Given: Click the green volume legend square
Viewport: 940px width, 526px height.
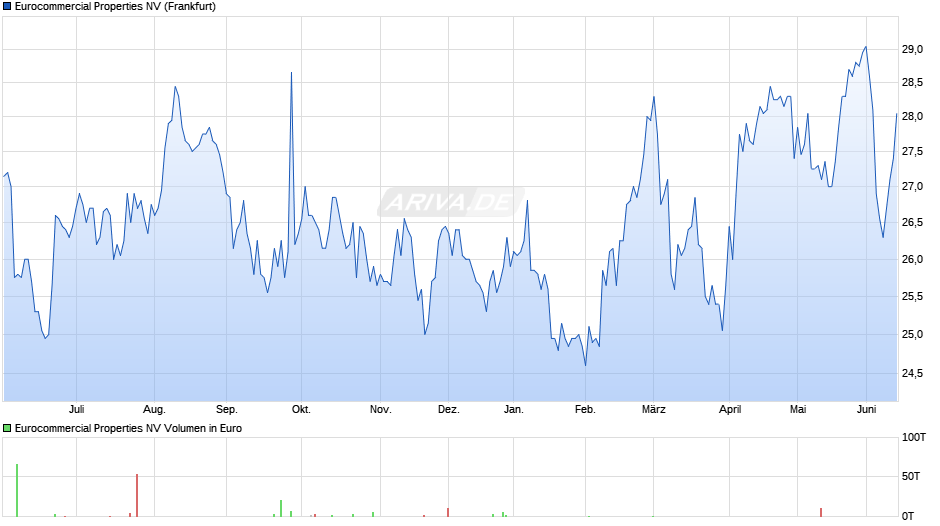Looking at the screenshot, I should 7,428.
